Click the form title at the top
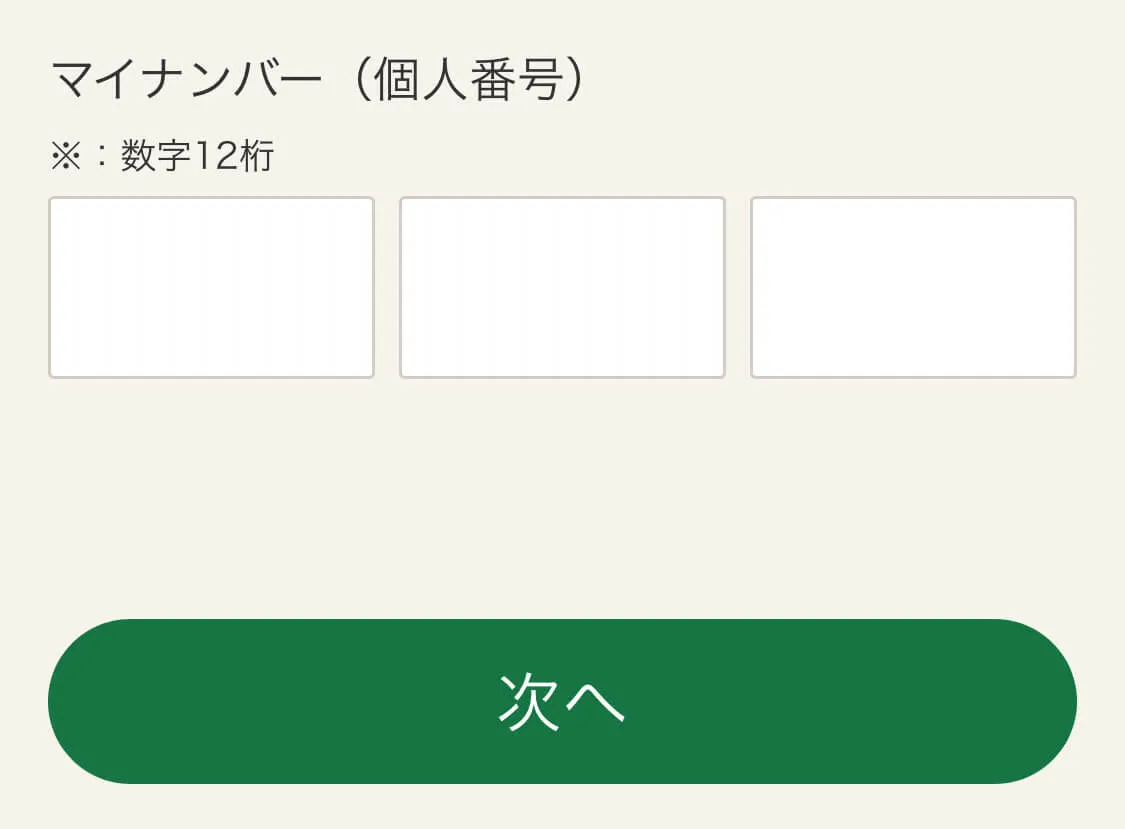 320,77
